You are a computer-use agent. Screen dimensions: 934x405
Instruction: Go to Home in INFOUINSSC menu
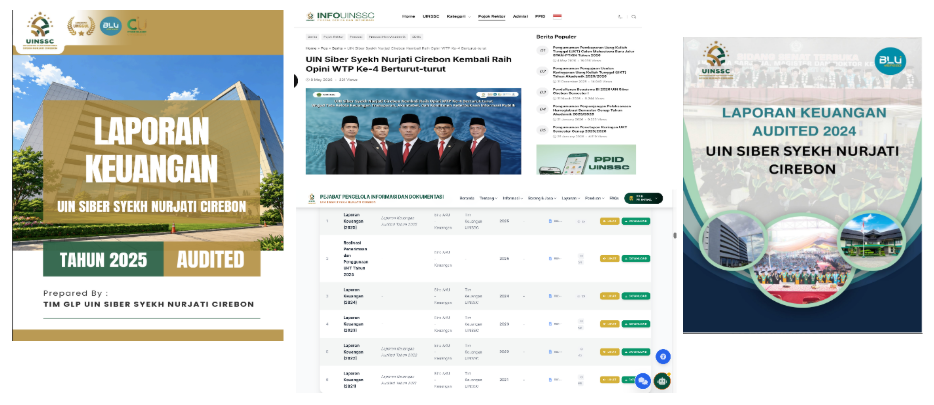click(x=409, y=17)
